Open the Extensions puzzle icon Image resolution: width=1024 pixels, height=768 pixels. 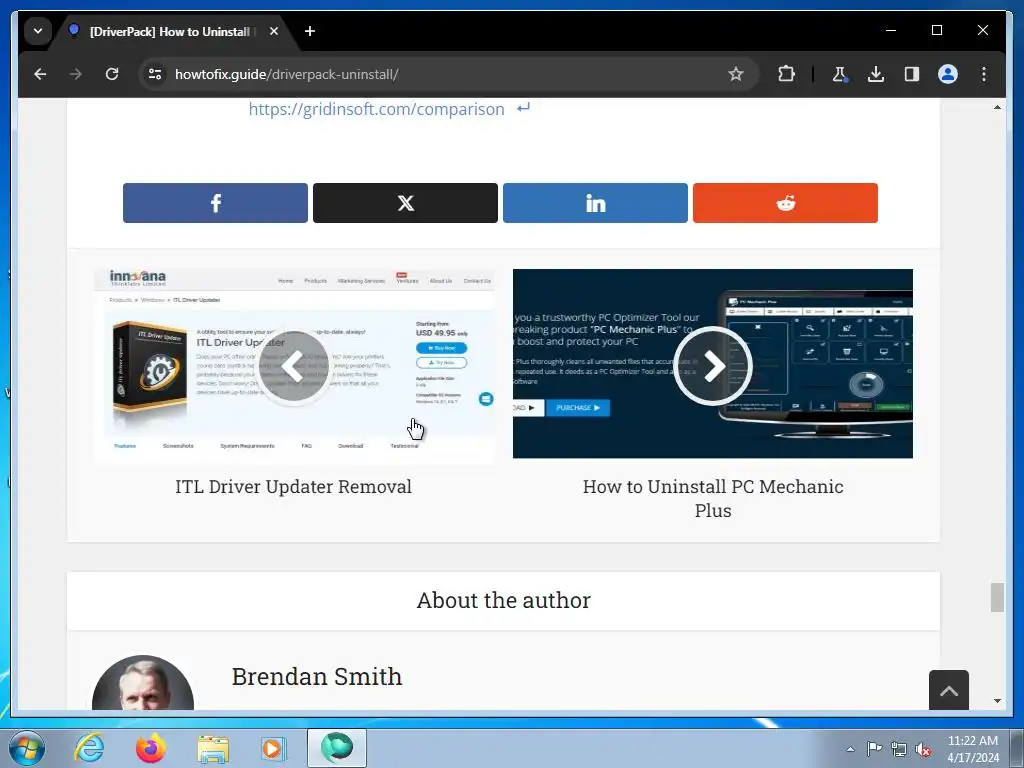(x=786, y=74)
